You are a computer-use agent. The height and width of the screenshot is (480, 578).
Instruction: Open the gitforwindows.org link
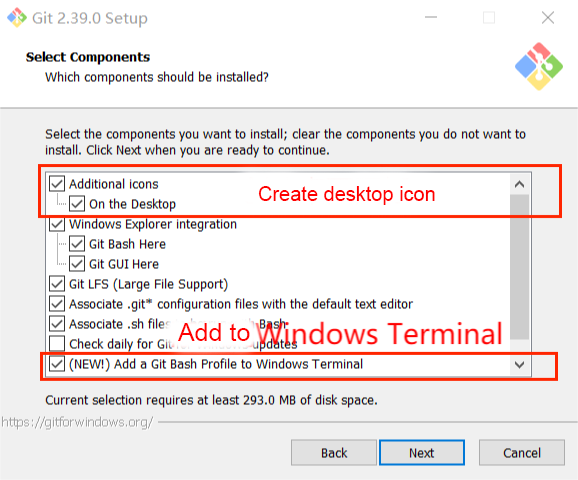pyautogui.click(x=77, y=422)
